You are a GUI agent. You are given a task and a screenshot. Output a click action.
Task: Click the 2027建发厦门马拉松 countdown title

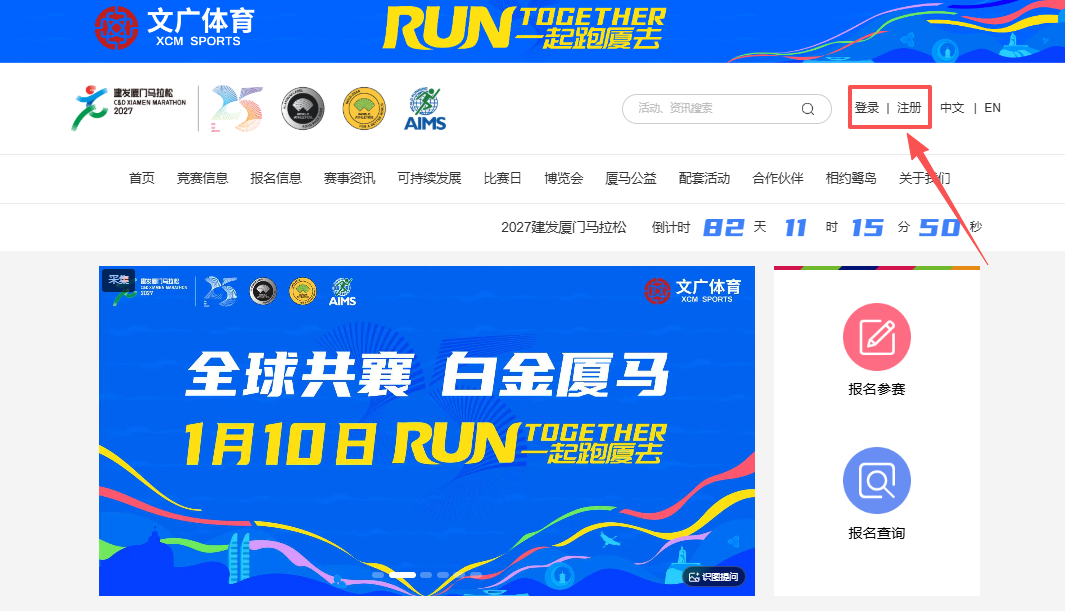tap(564, 227)
